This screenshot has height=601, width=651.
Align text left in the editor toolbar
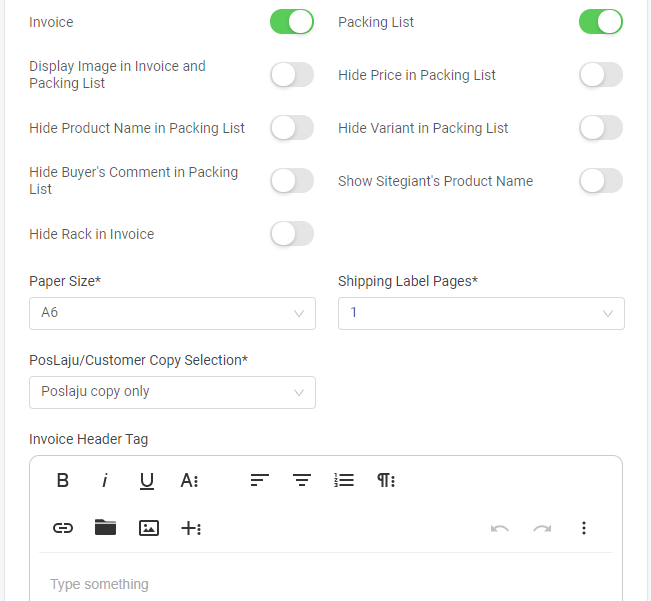click(x=260, y=480)
